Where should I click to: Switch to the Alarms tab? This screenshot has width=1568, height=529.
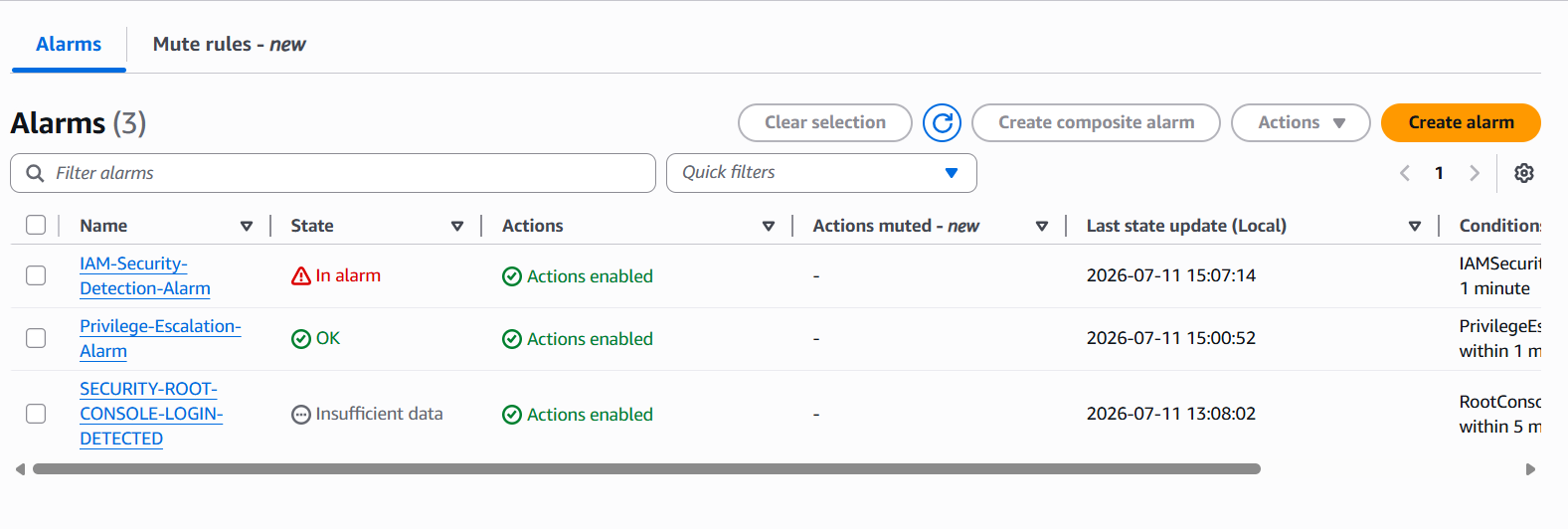(69, 45)
